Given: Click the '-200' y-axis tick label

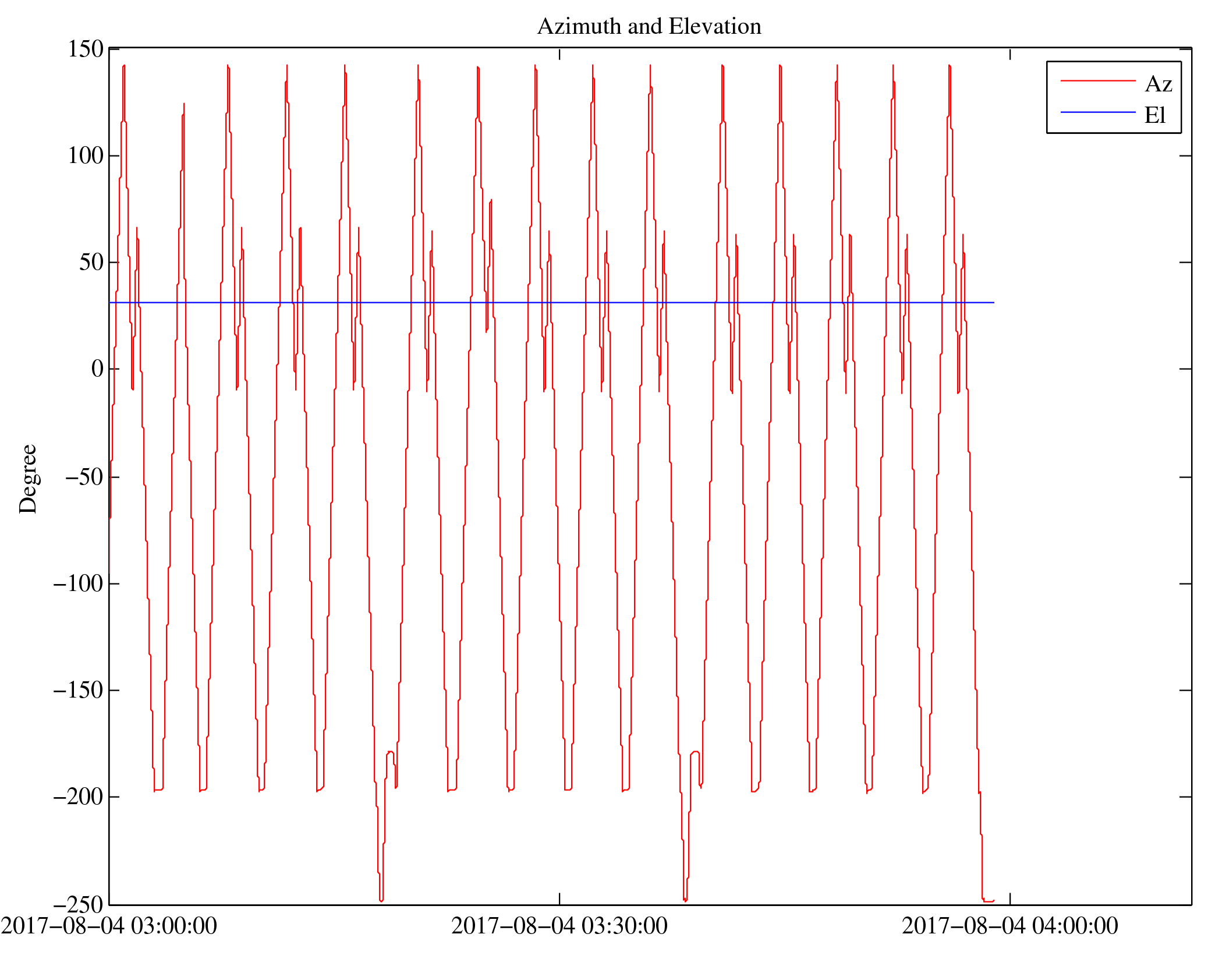Looking at the screenshot, I should 78,796.
